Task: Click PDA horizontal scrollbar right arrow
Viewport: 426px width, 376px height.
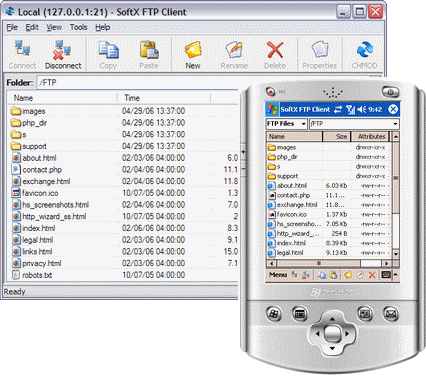Action: pyautogui.click(x=387, y=263)
